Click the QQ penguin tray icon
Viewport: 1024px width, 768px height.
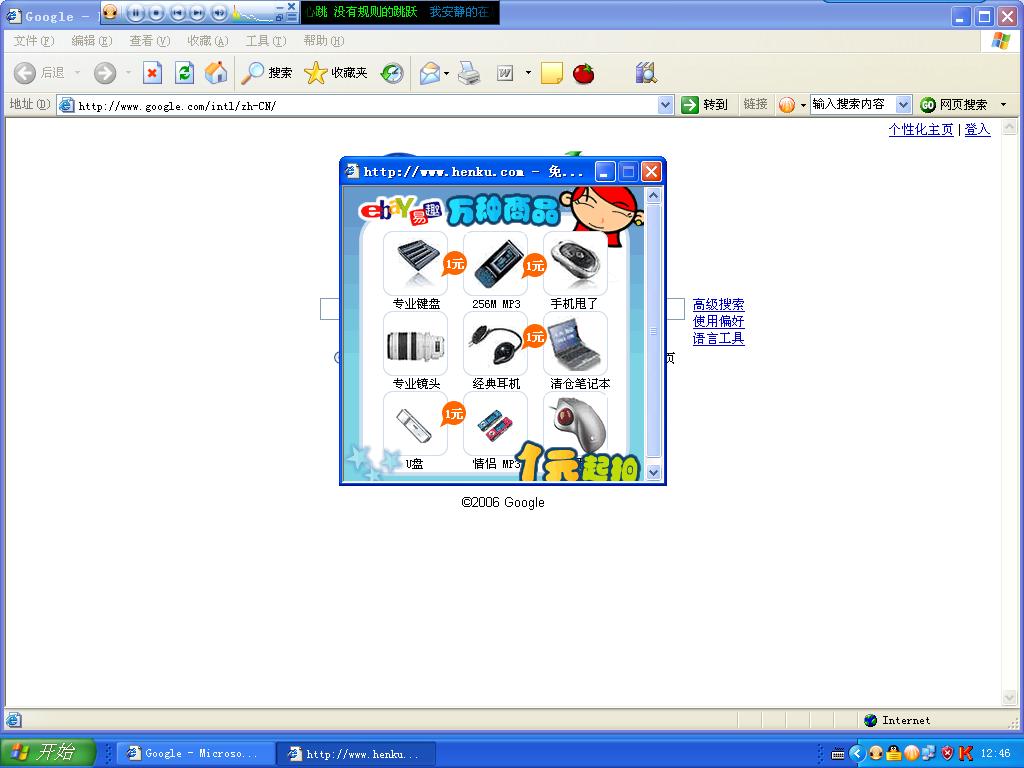pos(894,753)
